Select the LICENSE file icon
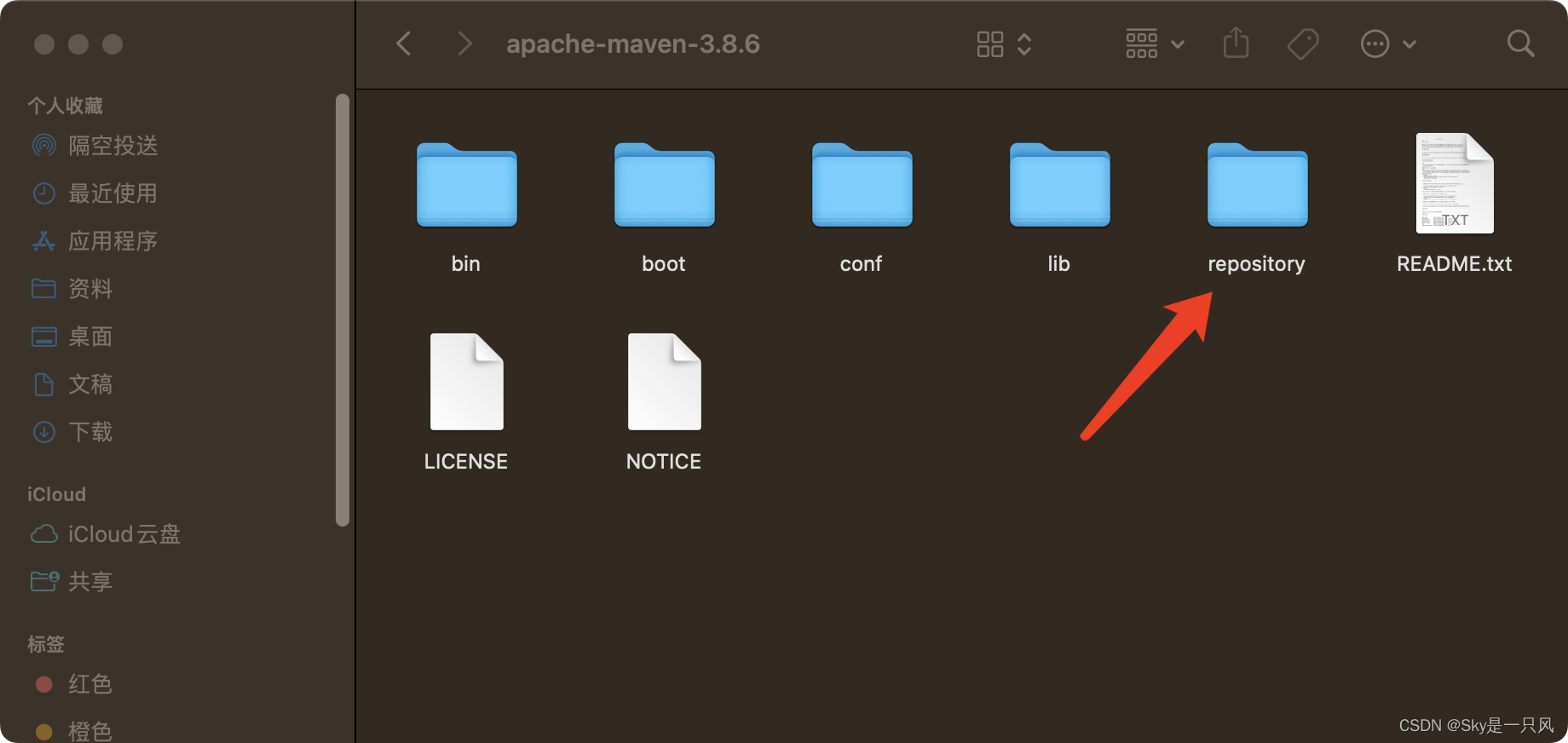Image resolution: width=1568 pixels, height=743 pixels. [x=466, y=382]
